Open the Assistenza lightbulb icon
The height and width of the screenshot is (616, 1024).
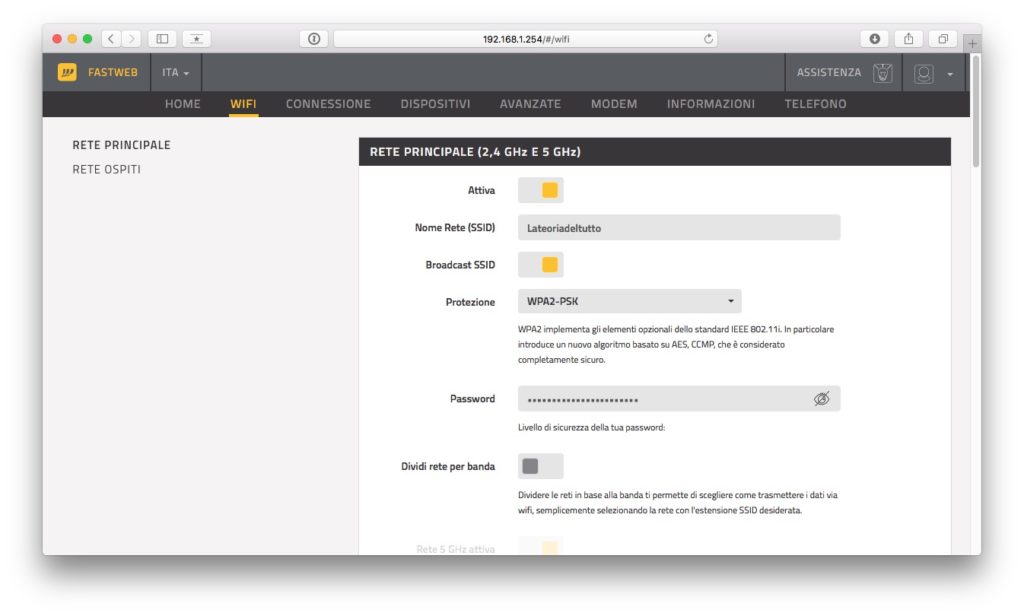(884, 72)
